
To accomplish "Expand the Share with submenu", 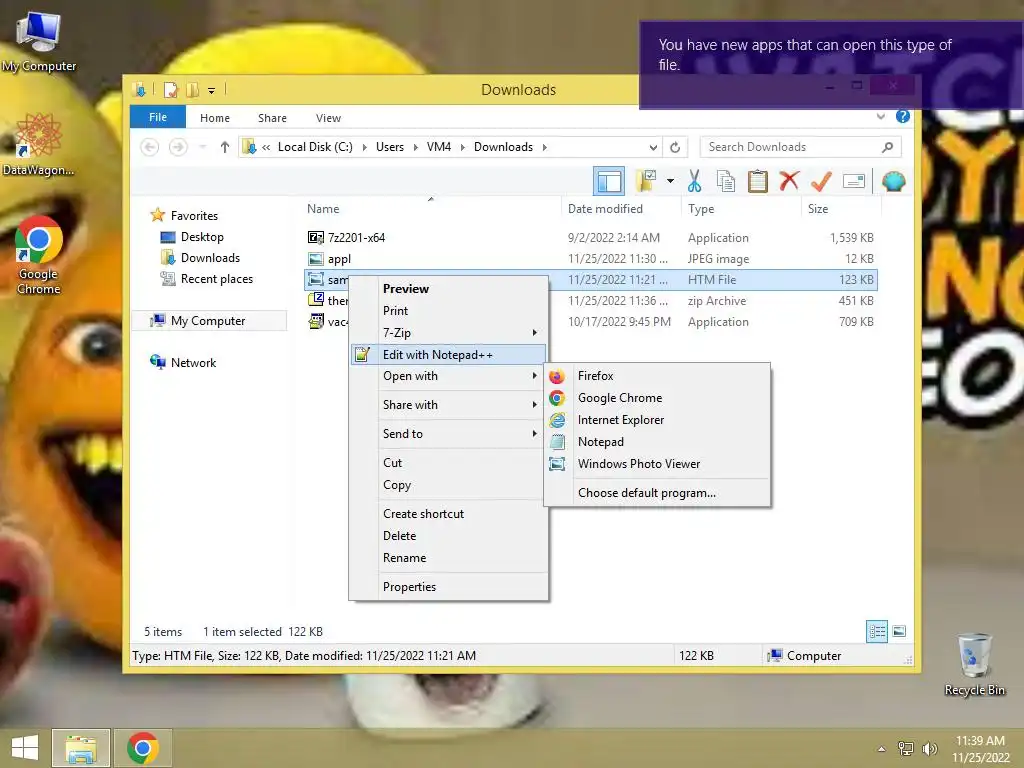I will [x=449, y=405].
